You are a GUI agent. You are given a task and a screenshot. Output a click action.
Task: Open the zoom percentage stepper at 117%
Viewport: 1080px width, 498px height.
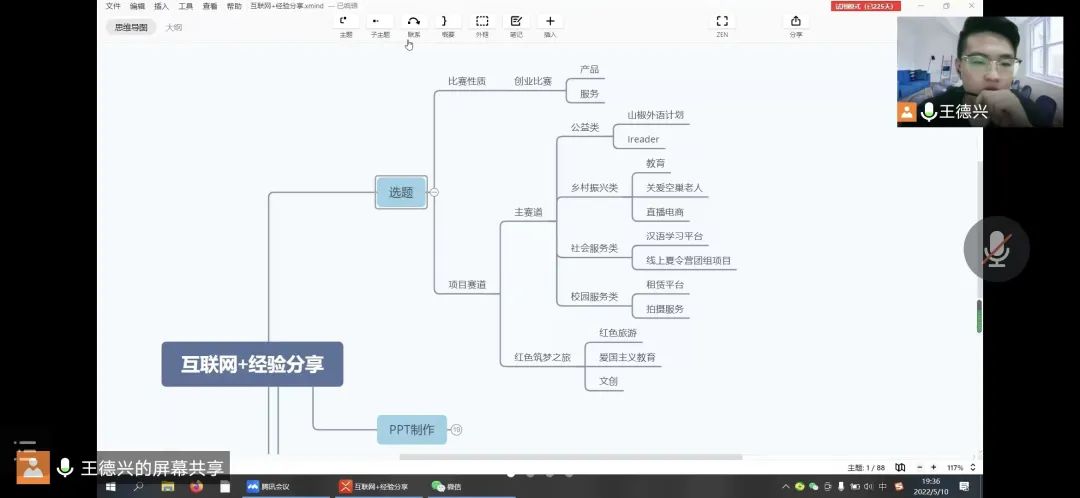coord(973,467)
